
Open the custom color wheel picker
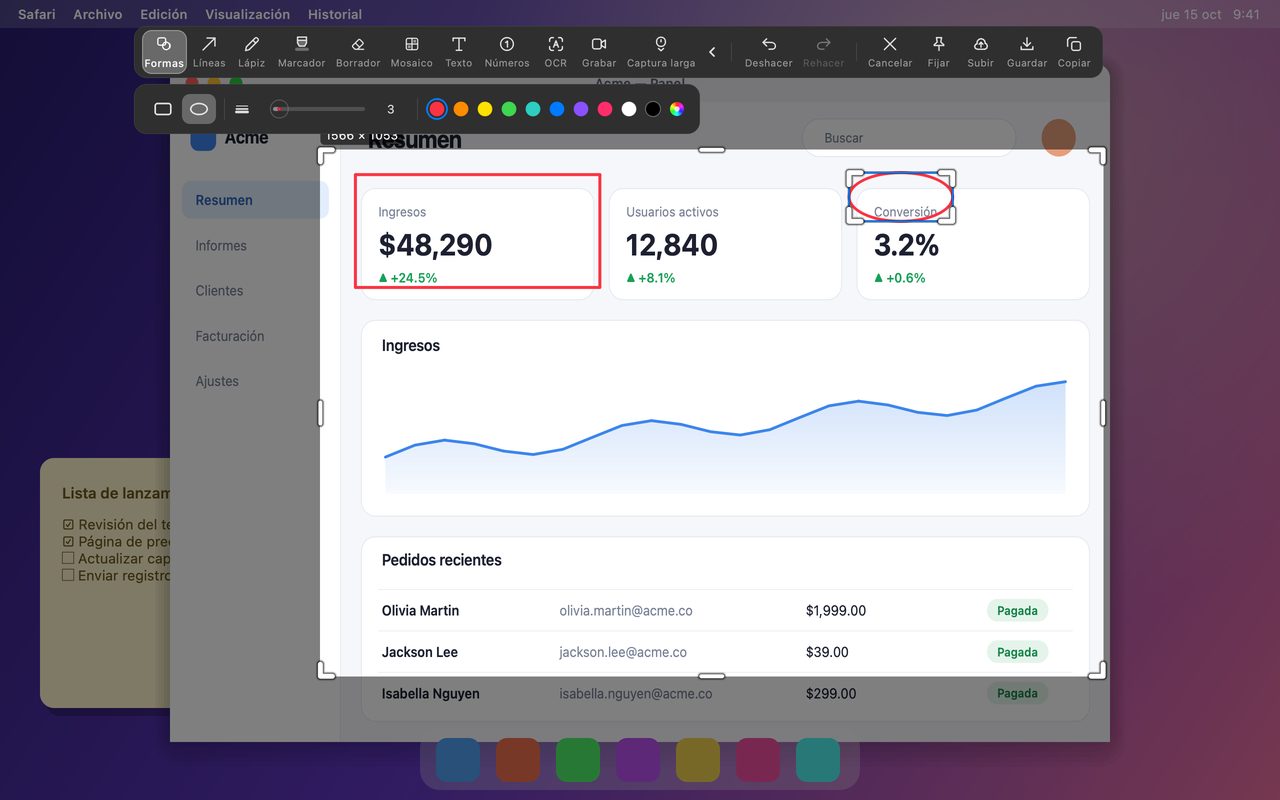click(677, 109)
